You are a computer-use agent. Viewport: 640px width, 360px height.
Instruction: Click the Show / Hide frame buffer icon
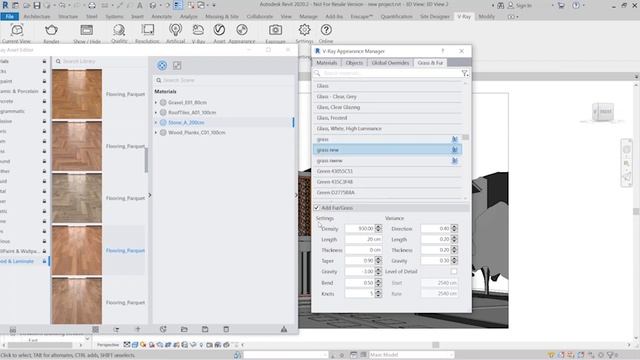(x=87, y=31)
